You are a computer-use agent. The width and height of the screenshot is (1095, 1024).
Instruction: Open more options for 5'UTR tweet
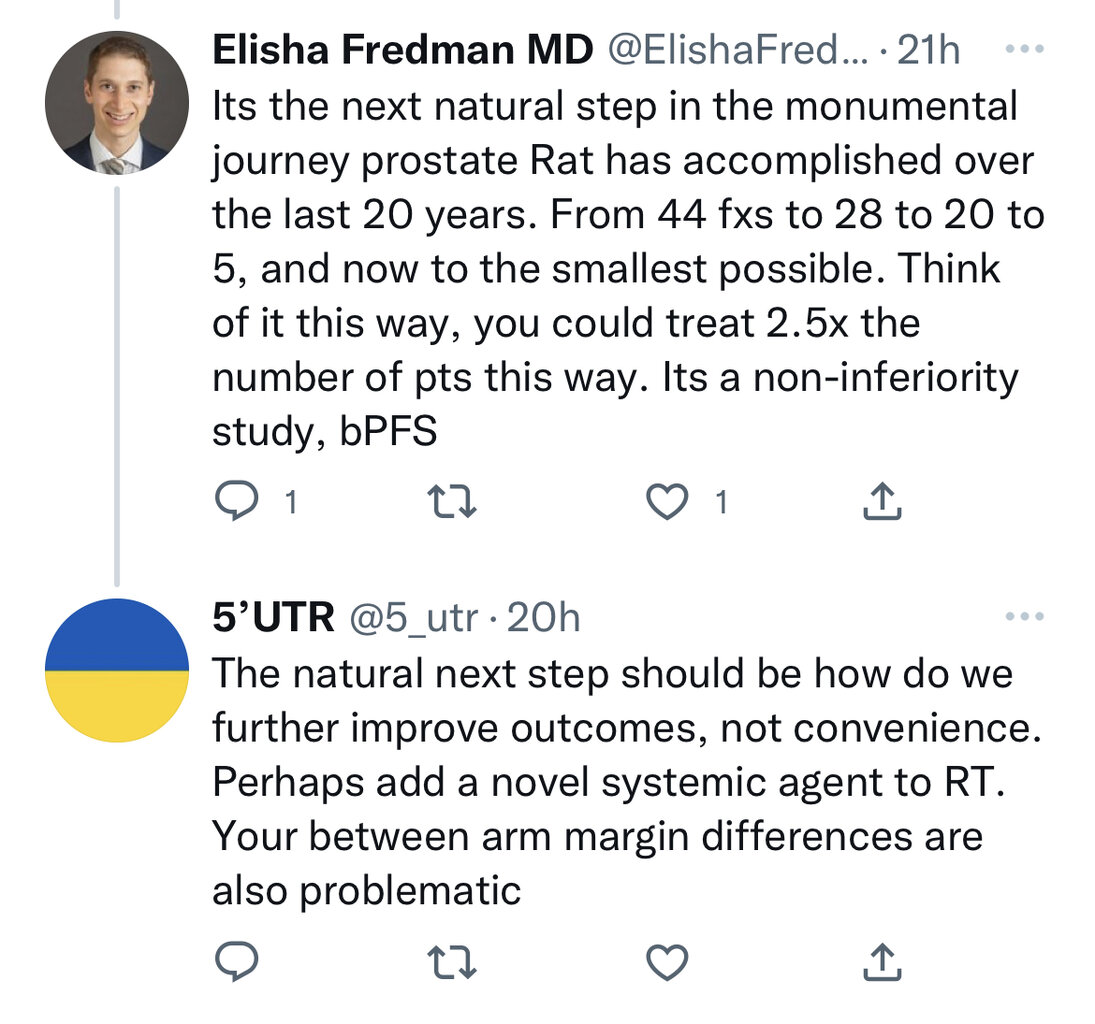tap(1024, 616)
